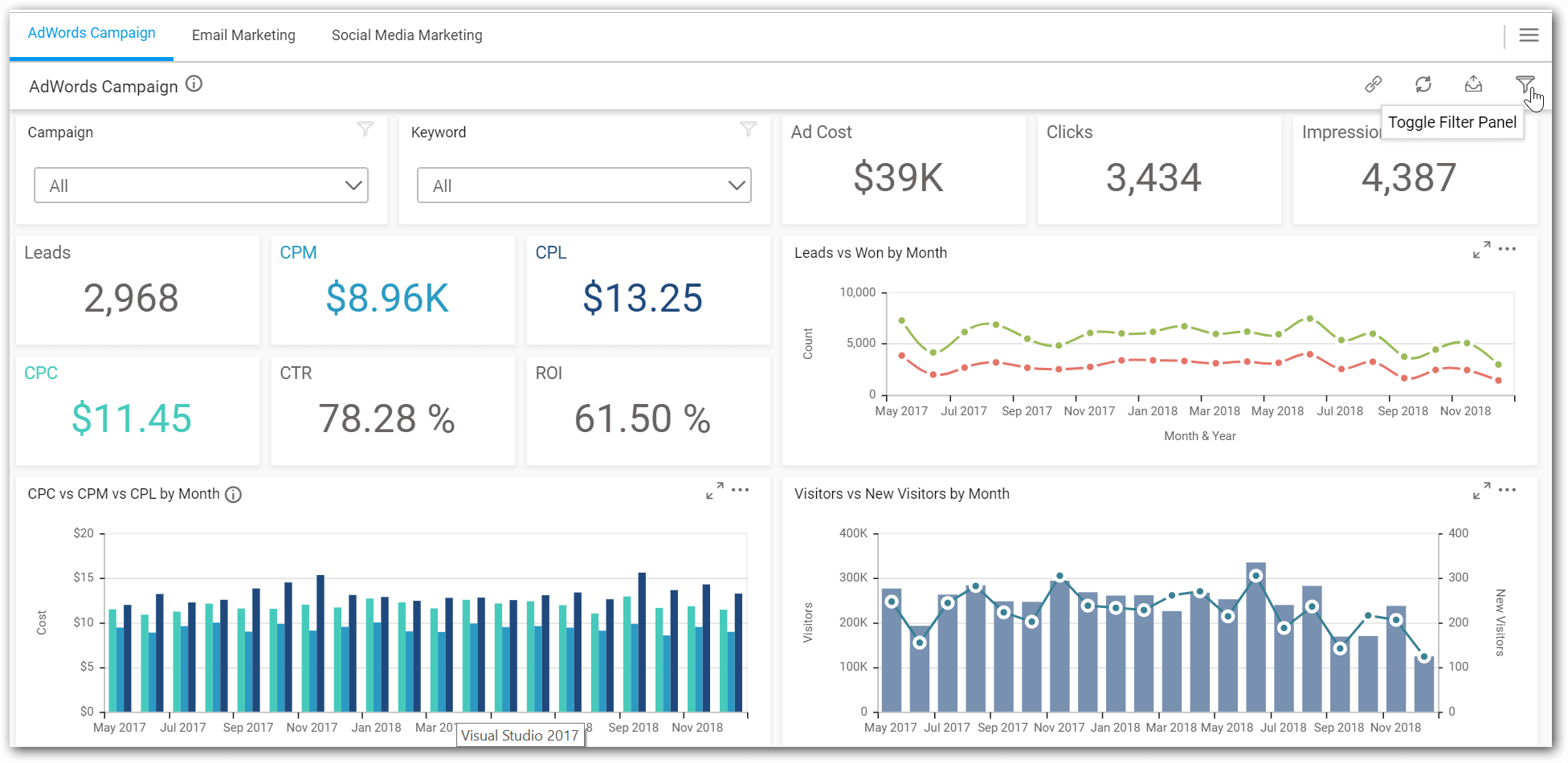Toggle the Campaign widget filter icon
Viewport: 1568px width, 763px height.
365,129
